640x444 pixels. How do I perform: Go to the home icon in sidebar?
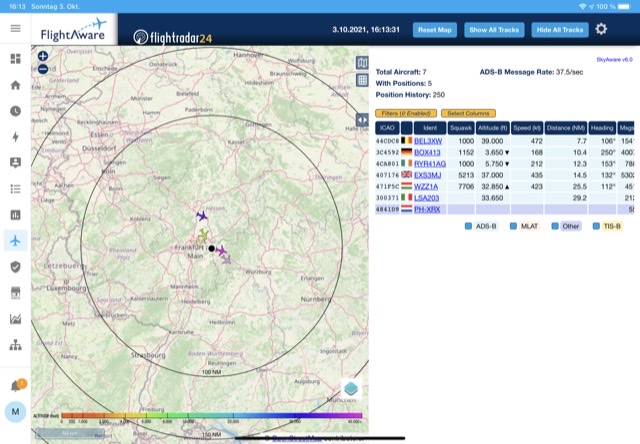point(16,85)
